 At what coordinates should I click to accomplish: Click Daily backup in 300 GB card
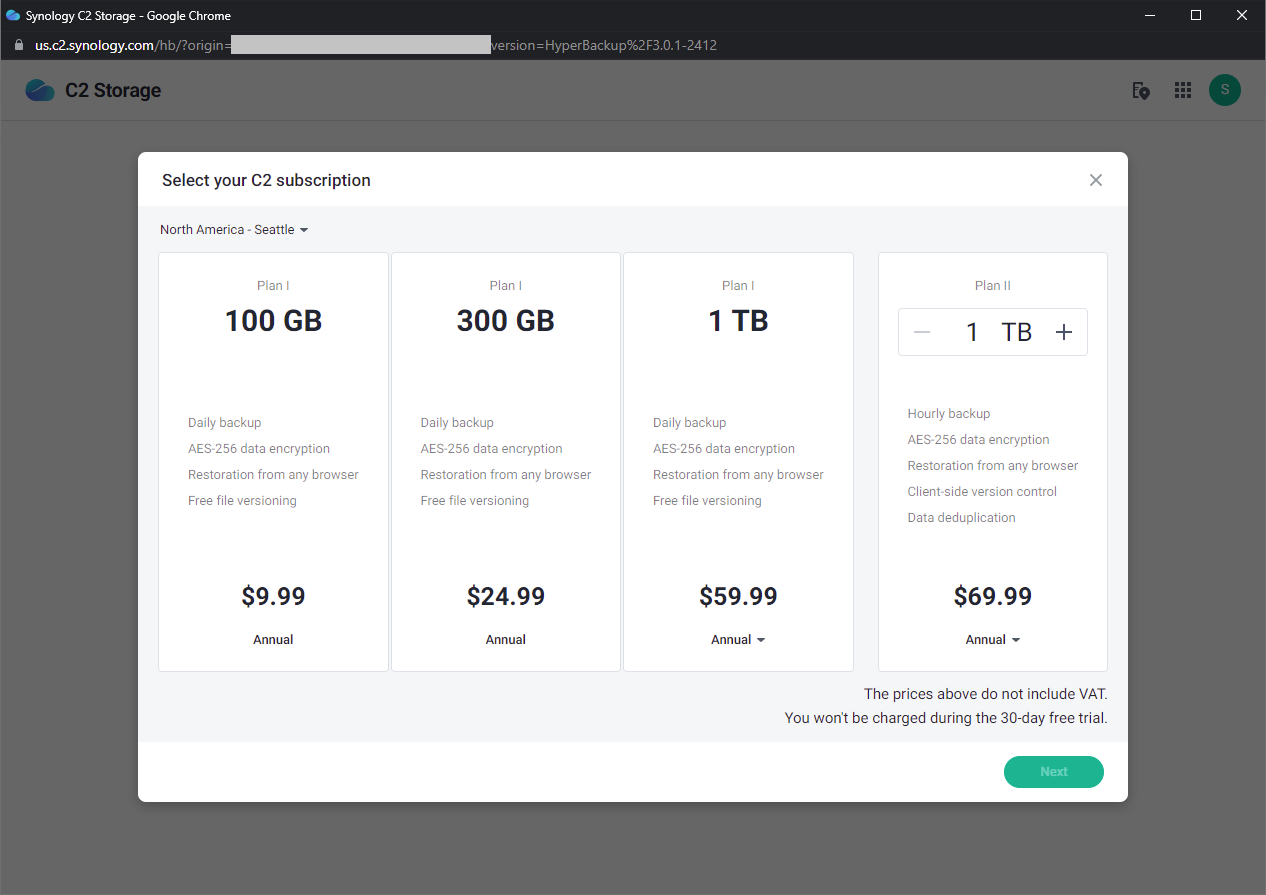[457, 423]
